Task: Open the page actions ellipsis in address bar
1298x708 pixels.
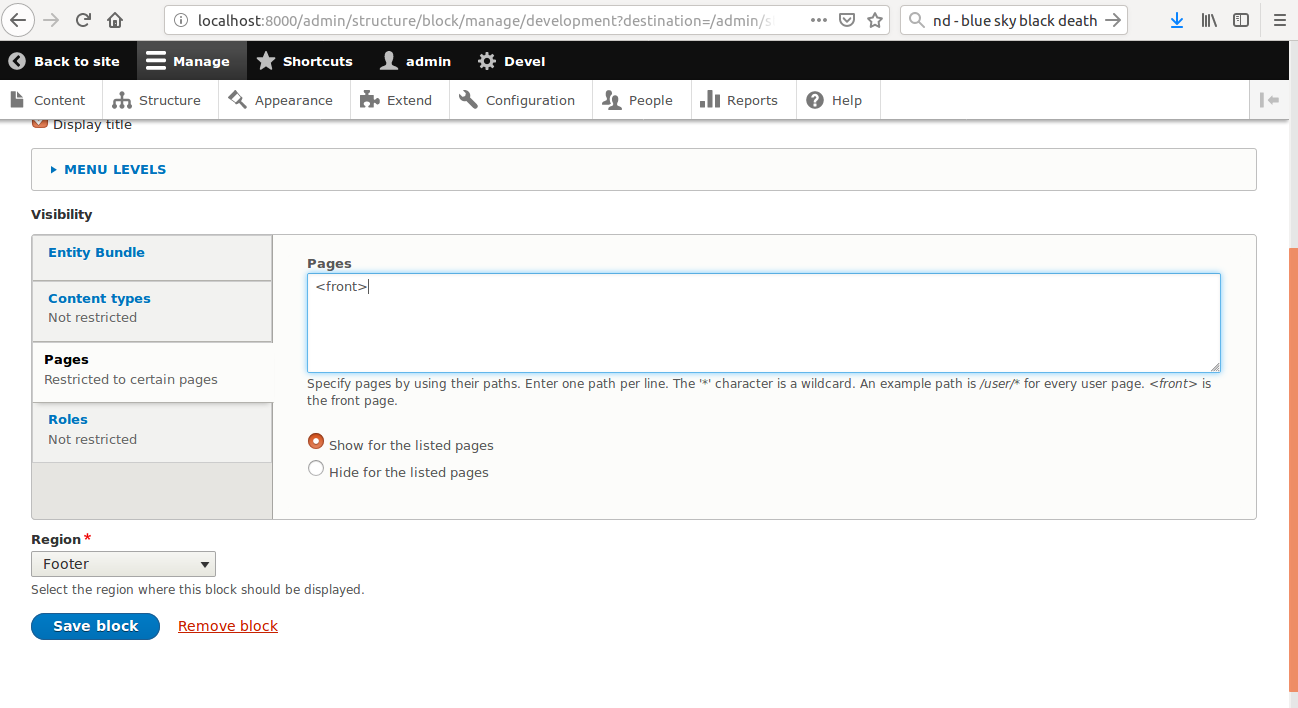Action: (819, 20)
